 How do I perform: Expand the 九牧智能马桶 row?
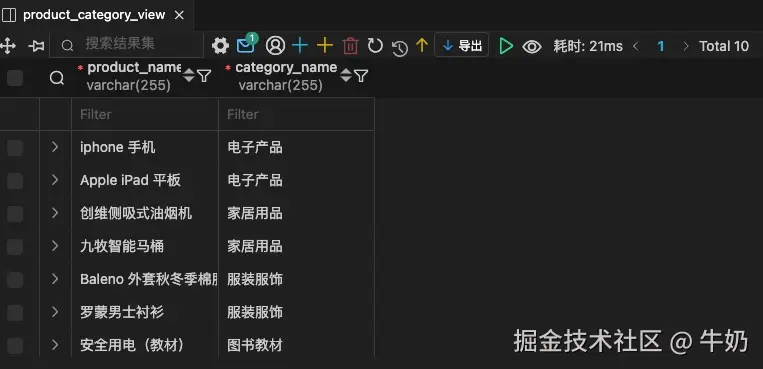pos(55,246)
